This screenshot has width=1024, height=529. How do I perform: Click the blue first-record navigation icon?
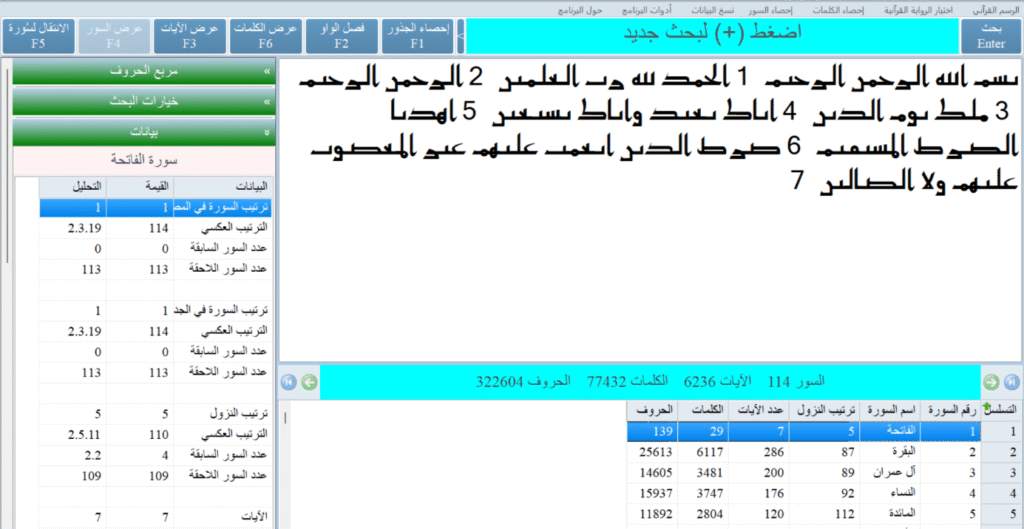[x=289, y=381]
